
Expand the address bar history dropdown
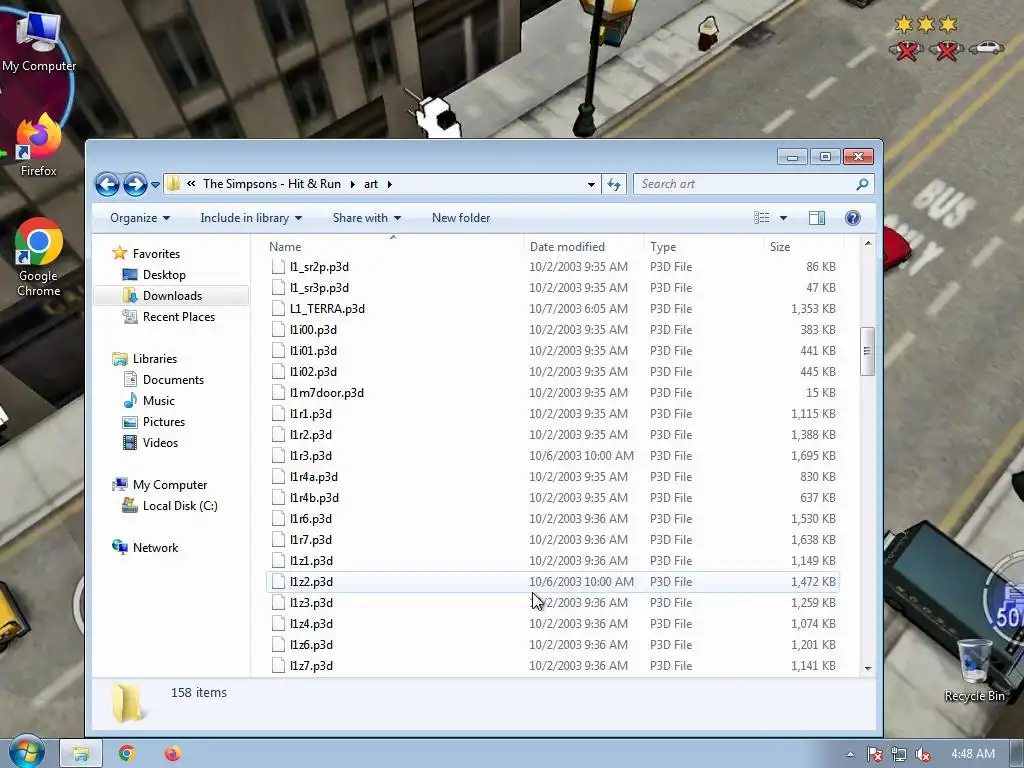click(591, 184)
